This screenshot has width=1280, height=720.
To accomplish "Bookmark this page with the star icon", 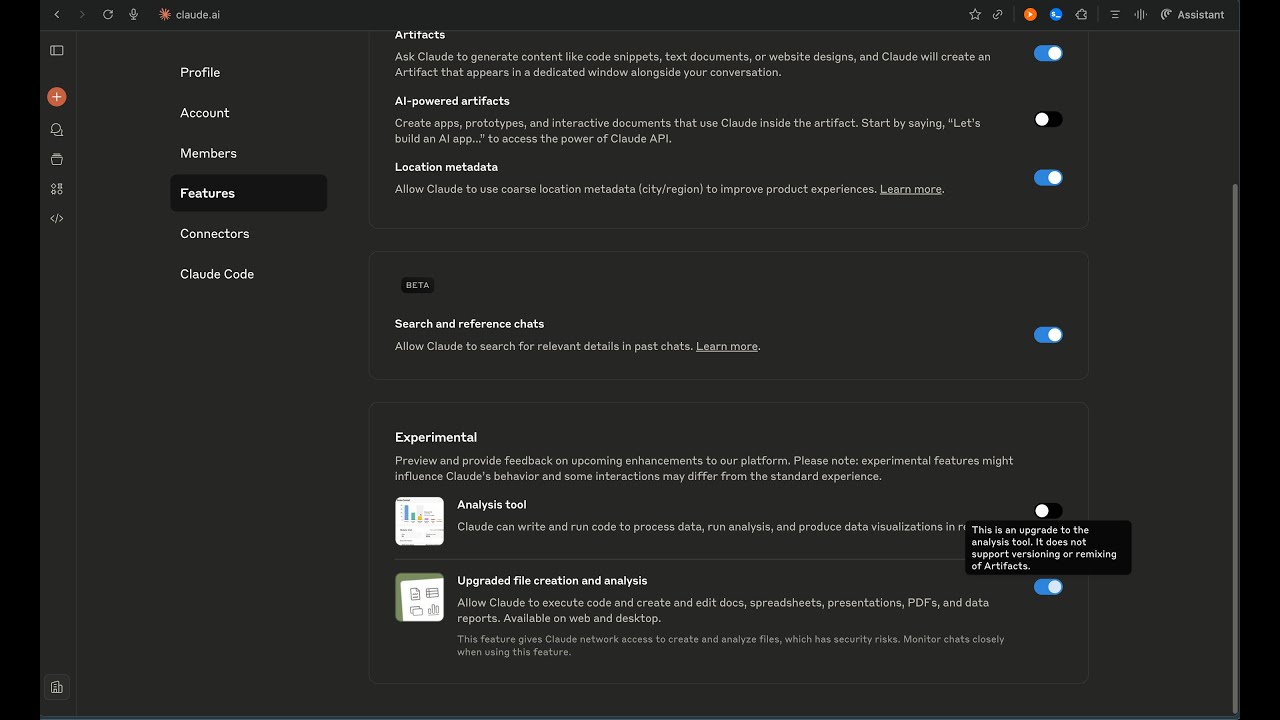I will coord(975,15).
